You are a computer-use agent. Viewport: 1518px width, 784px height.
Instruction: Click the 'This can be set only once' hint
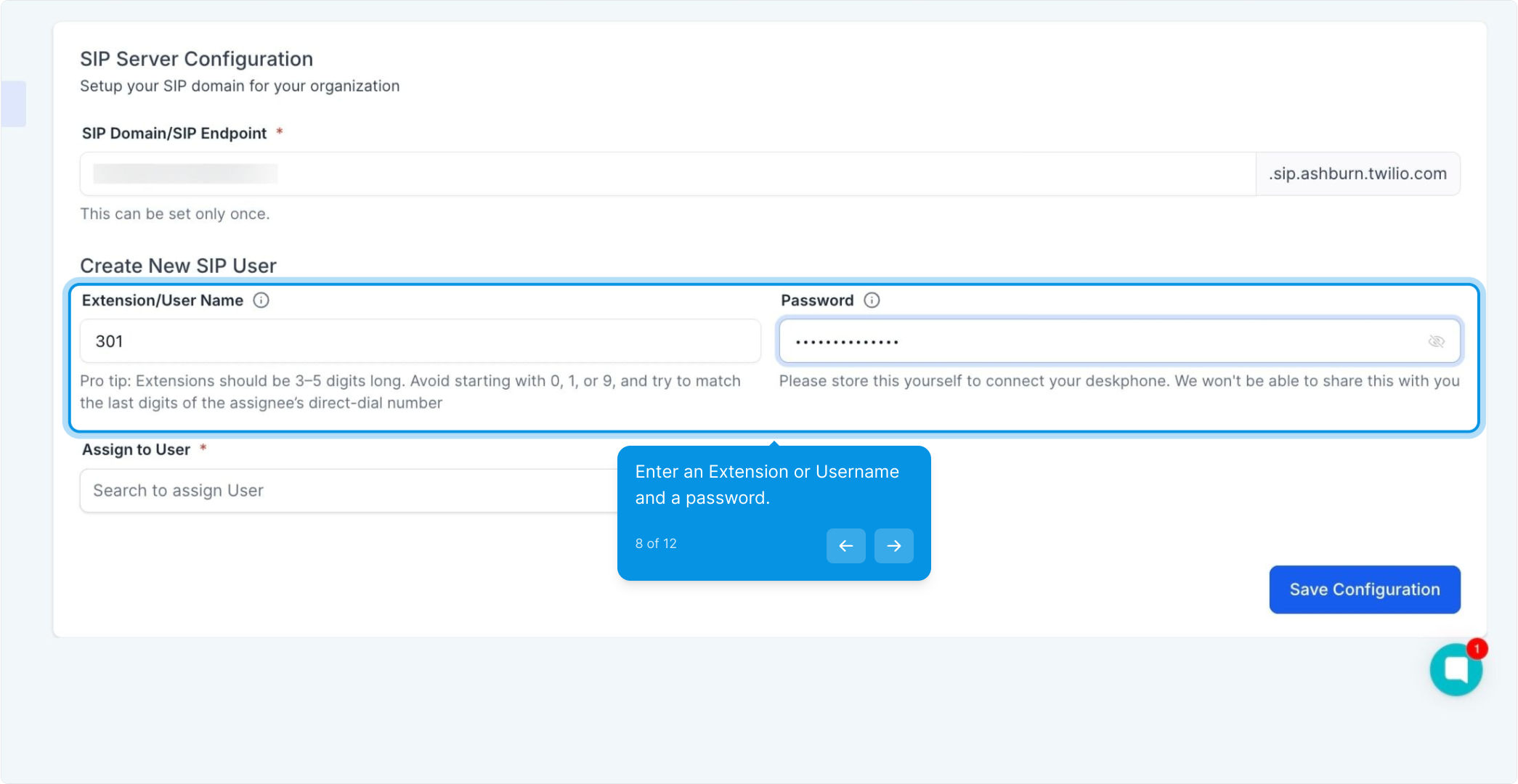point(174,214)
